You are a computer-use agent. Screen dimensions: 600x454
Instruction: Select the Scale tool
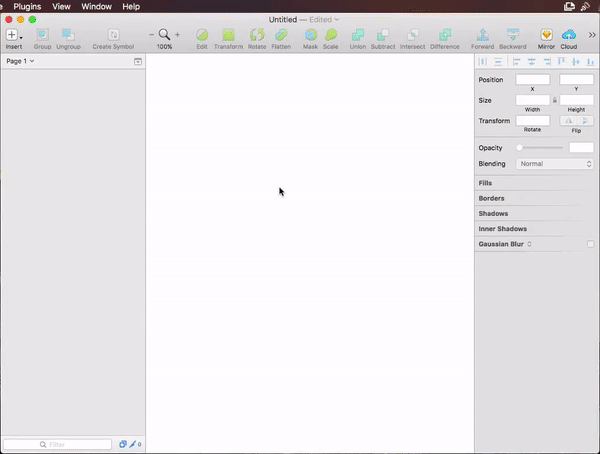(x=331, y=35)
